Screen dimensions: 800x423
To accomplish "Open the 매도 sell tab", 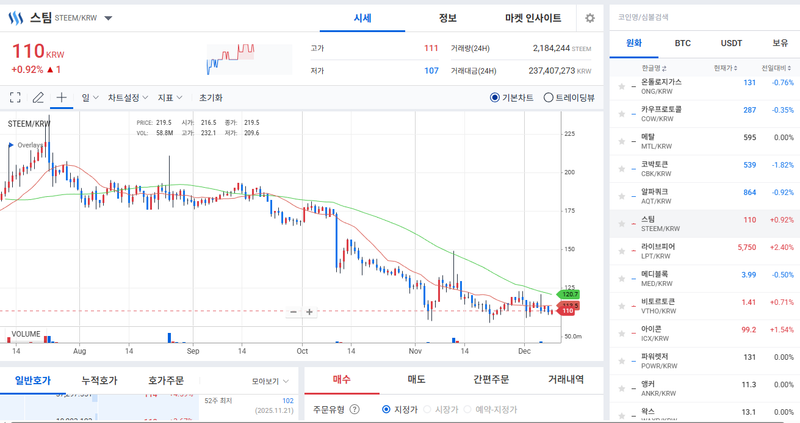I will pos(416,379).
